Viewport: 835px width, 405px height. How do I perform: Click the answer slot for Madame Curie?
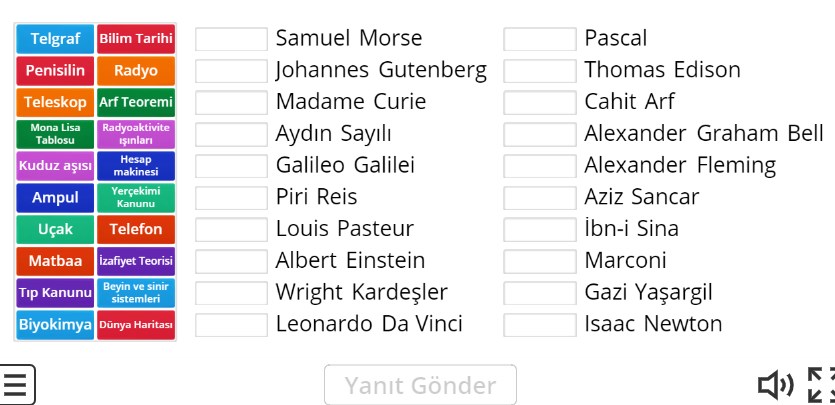click(x=231, y=102)
